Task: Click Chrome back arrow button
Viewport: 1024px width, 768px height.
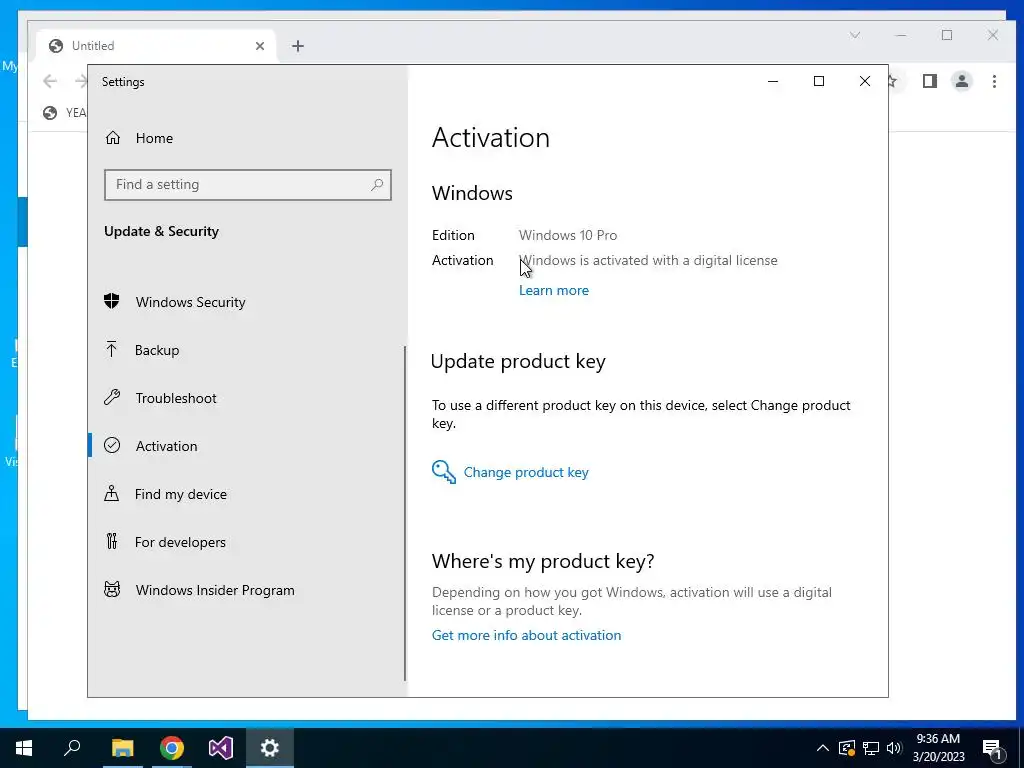Action: (50, 81)
